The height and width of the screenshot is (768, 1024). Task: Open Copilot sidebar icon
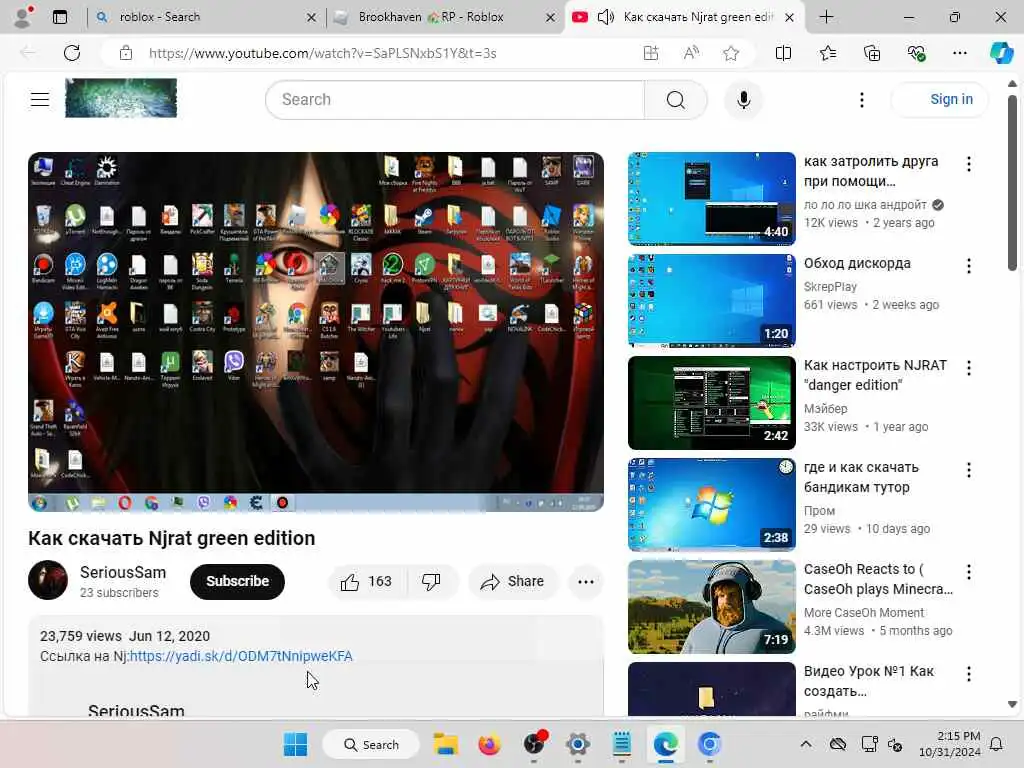point(1001,53)
